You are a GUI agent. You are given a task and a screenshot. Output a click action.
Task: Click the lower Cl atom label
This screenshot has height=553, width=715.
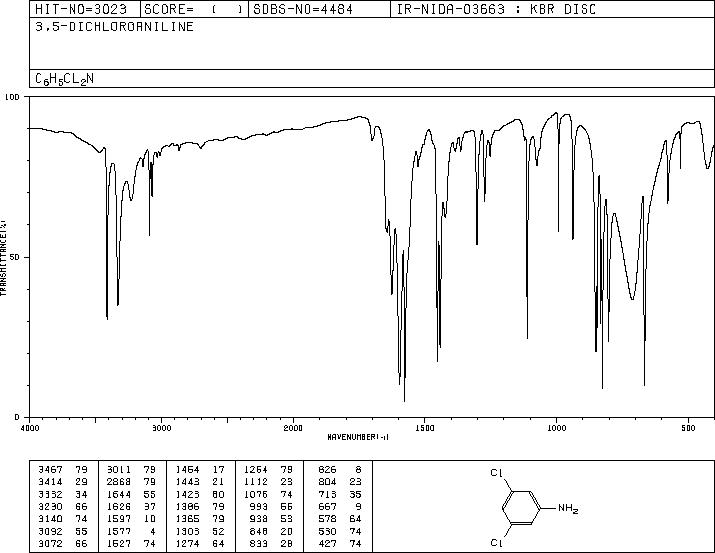pyautogui.click(x=497, y=543)
